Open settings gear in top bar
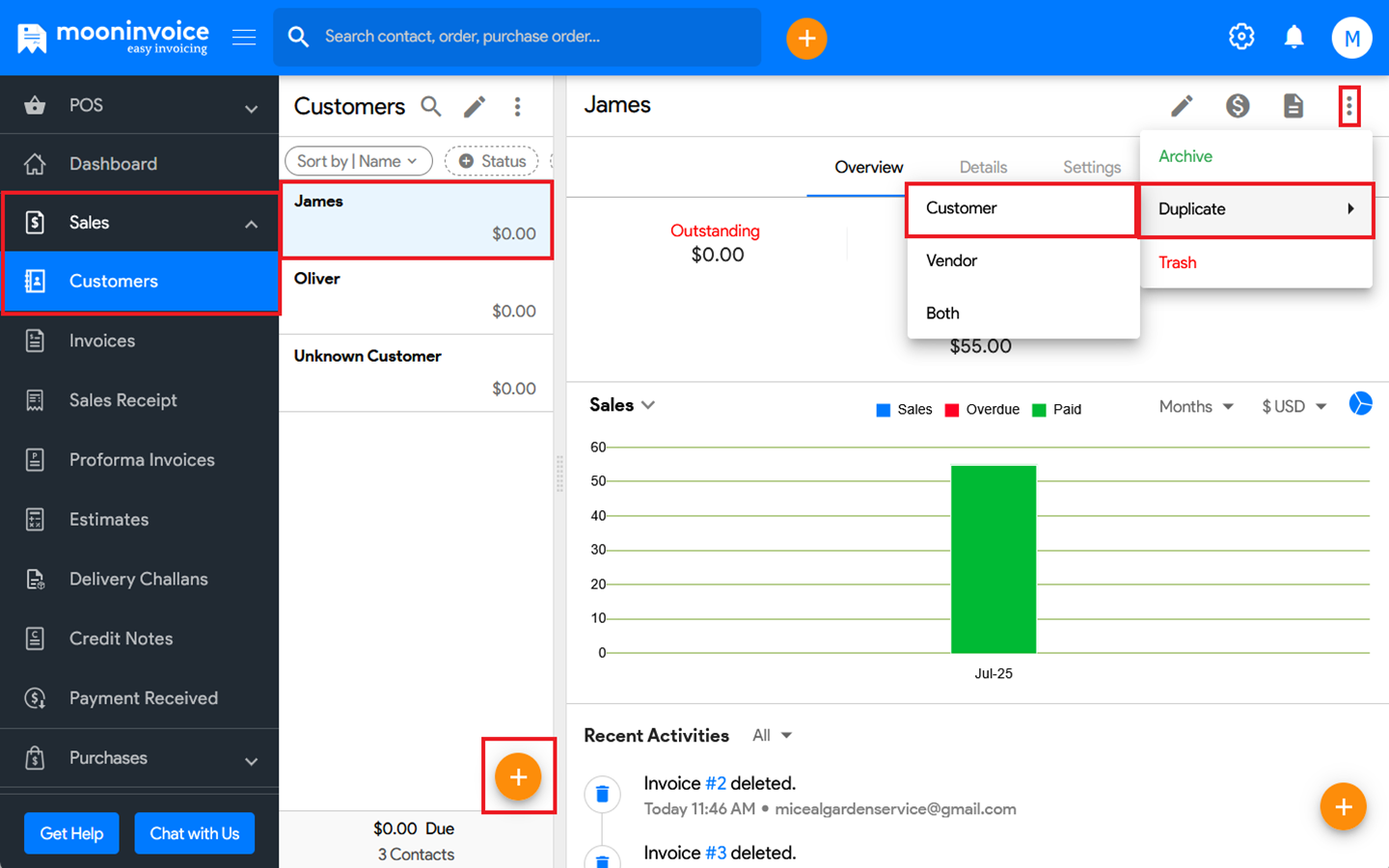Screen dimensions: 1389x868 coord(1240,38)
